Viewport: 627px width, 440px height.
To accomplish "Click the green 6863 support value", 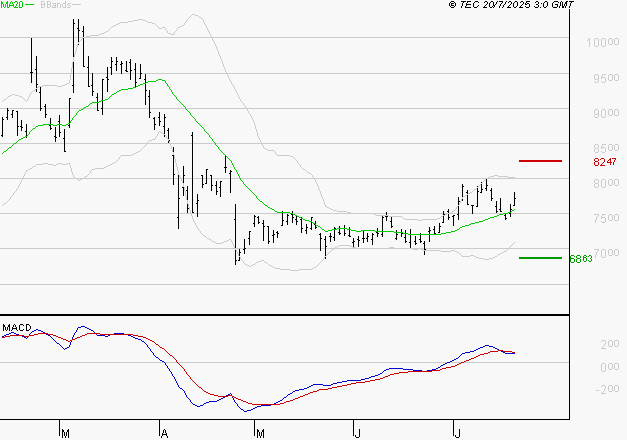I will pyautogui.click(x=581, y=259).
